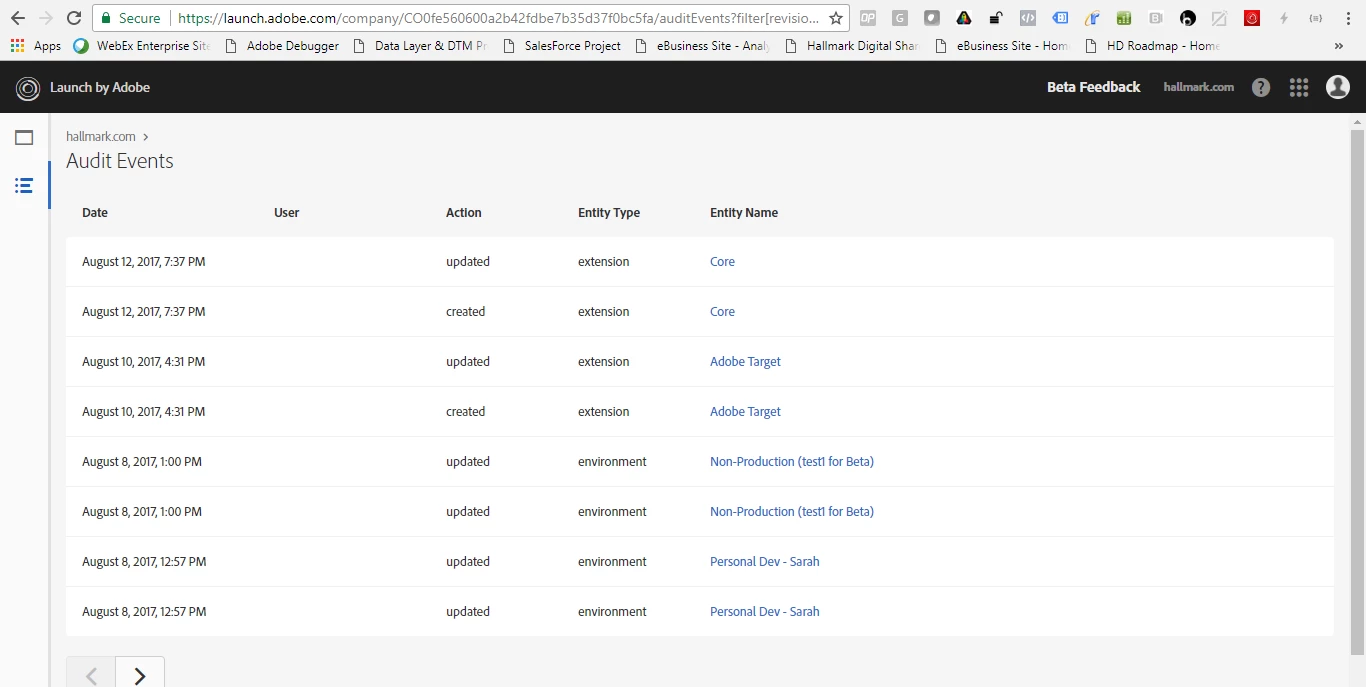This screenshot has height=687, width=1366.
Task: Open the user profile avatar menu
Action: [x=1338, y=87]
